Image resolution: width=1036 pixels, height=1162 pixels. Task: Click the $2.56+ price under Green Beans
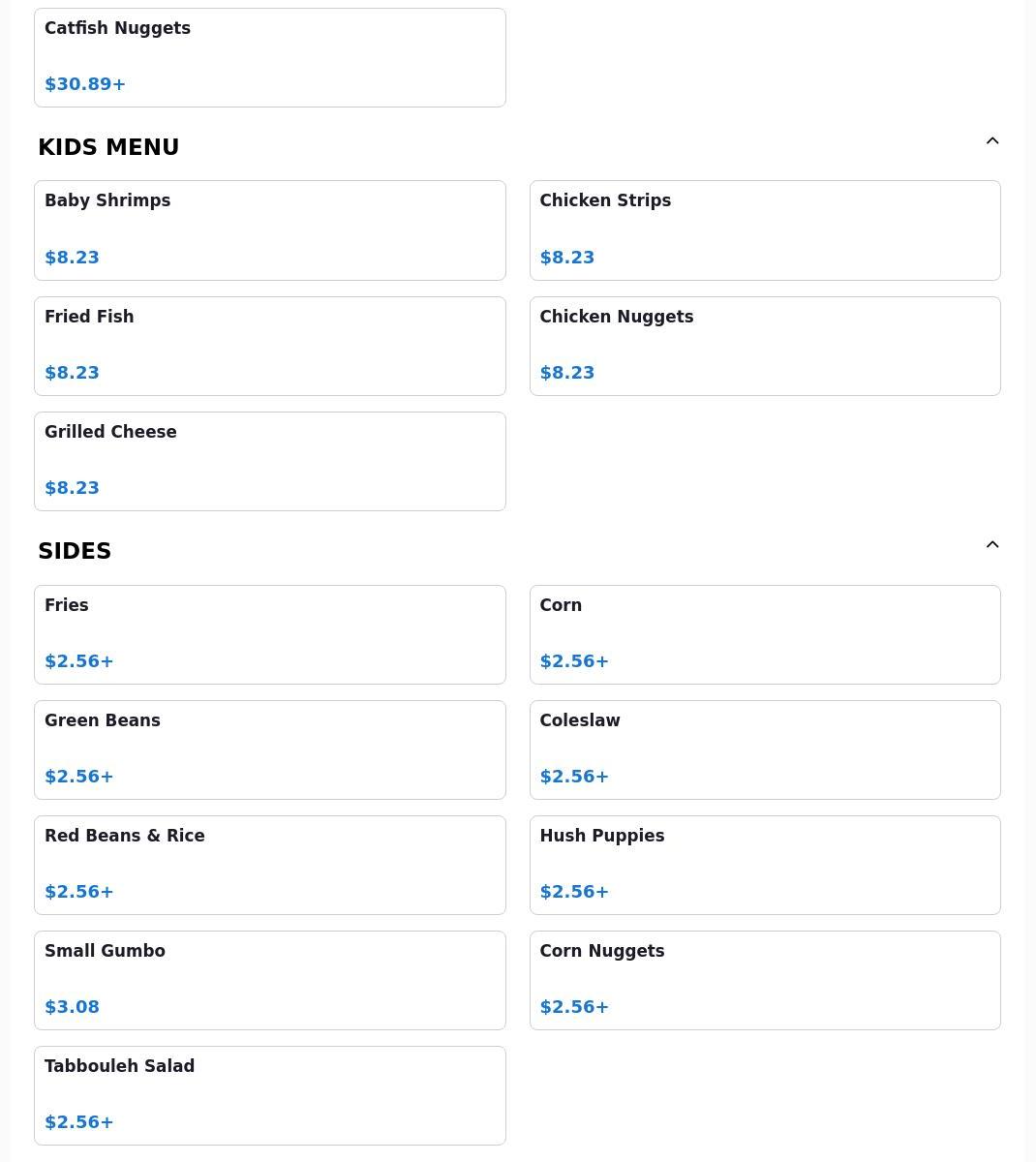[x=79, y=777]
